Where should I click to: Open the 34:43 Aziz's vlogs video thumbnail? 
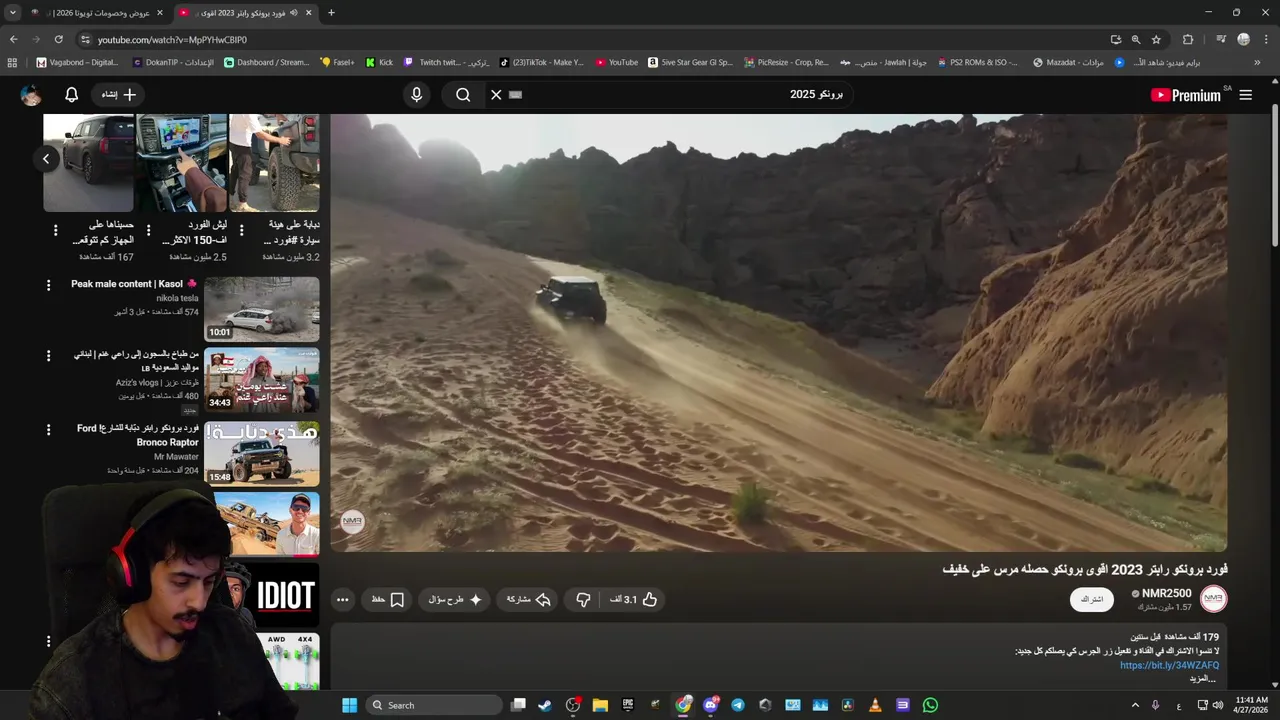click(x=262, y=380)
